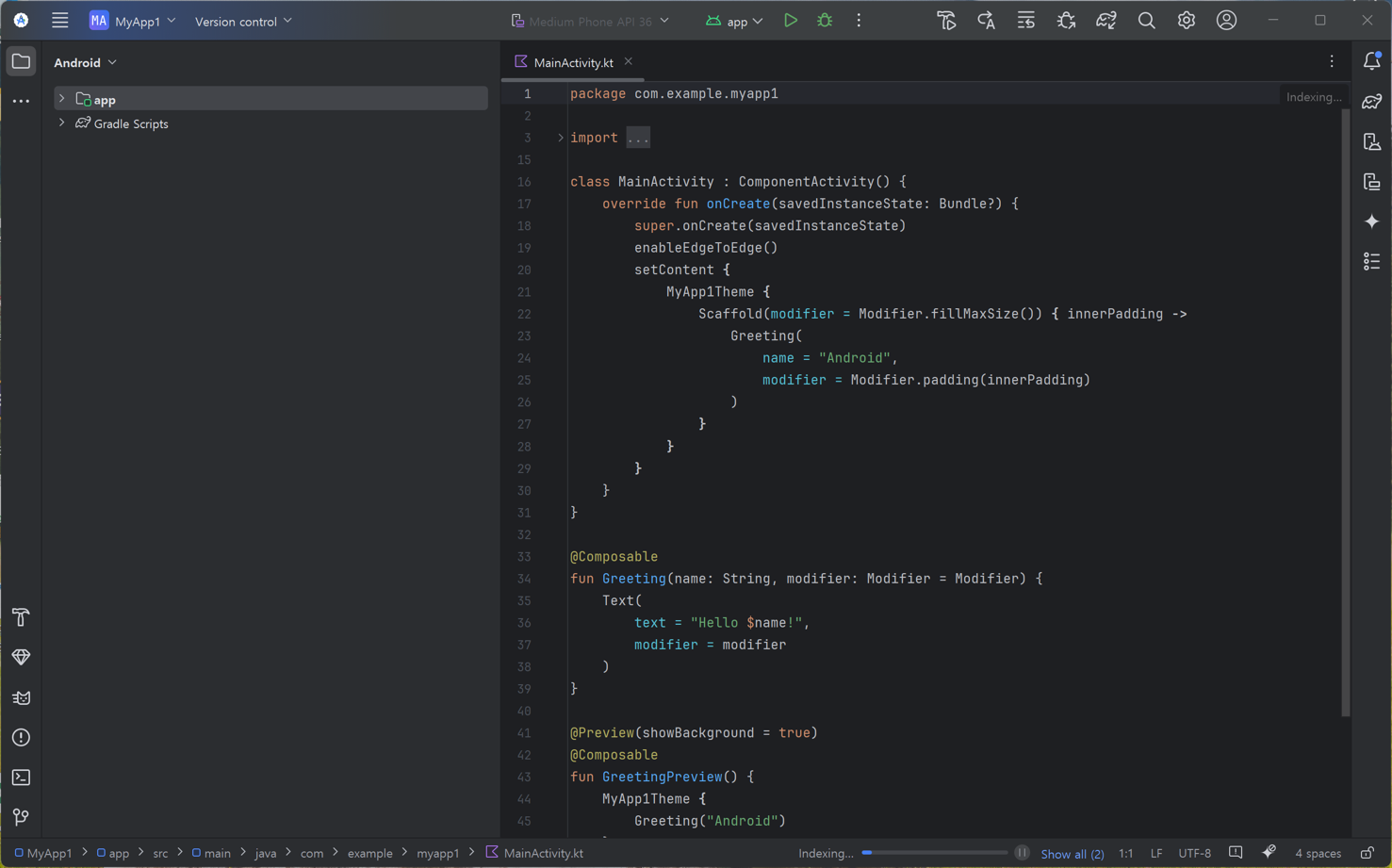
Task: Sync project with Gradle files
Action: pos(1105,20)
